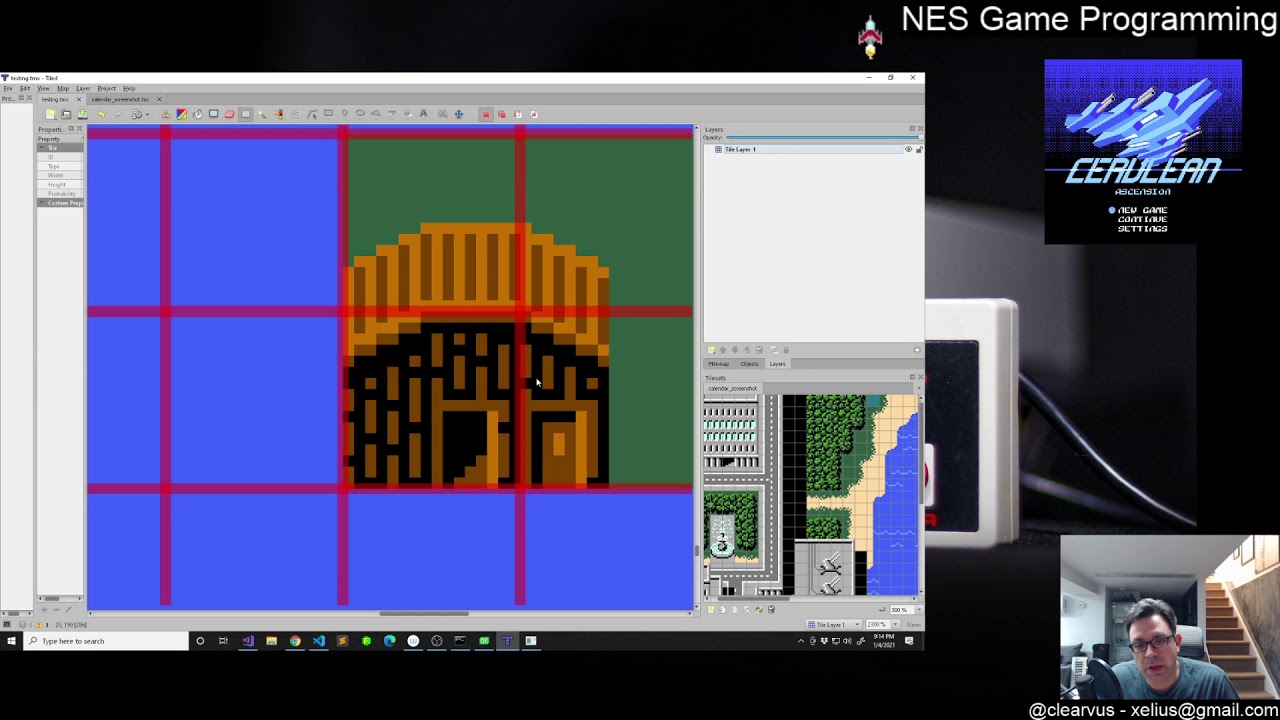Click the Duplicate layer icon
The height and width of the screenshot is (720, 1280).
747,350
